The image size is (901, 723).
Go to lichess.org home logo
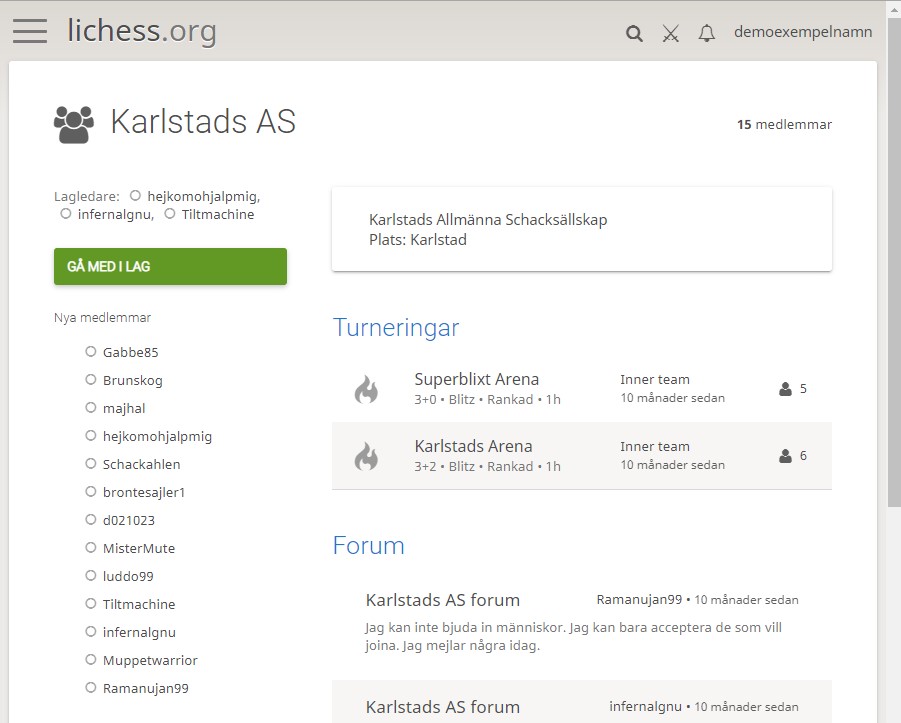click(x=142, y=31)
